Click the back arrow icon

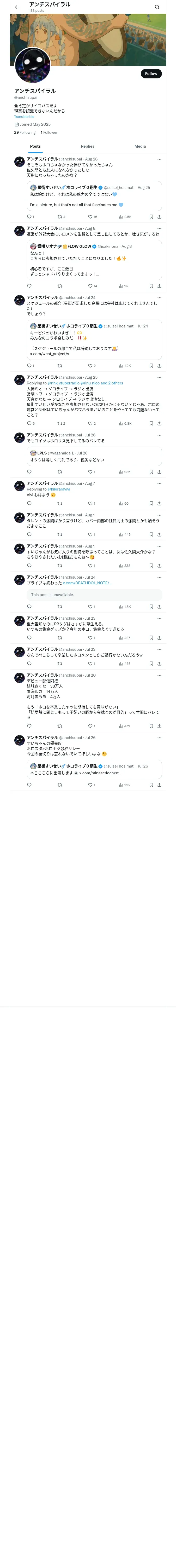tap(17, 7)
